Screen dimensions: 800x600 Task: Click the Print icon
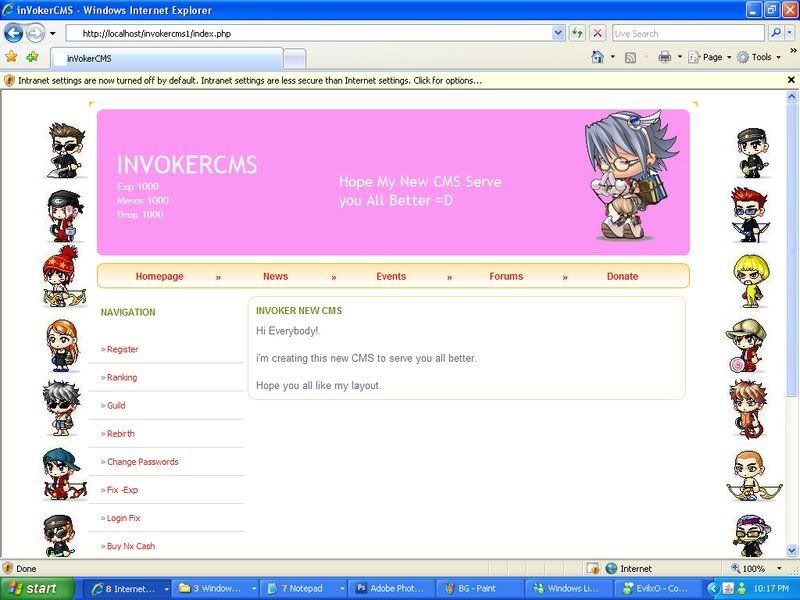[664, 57]
